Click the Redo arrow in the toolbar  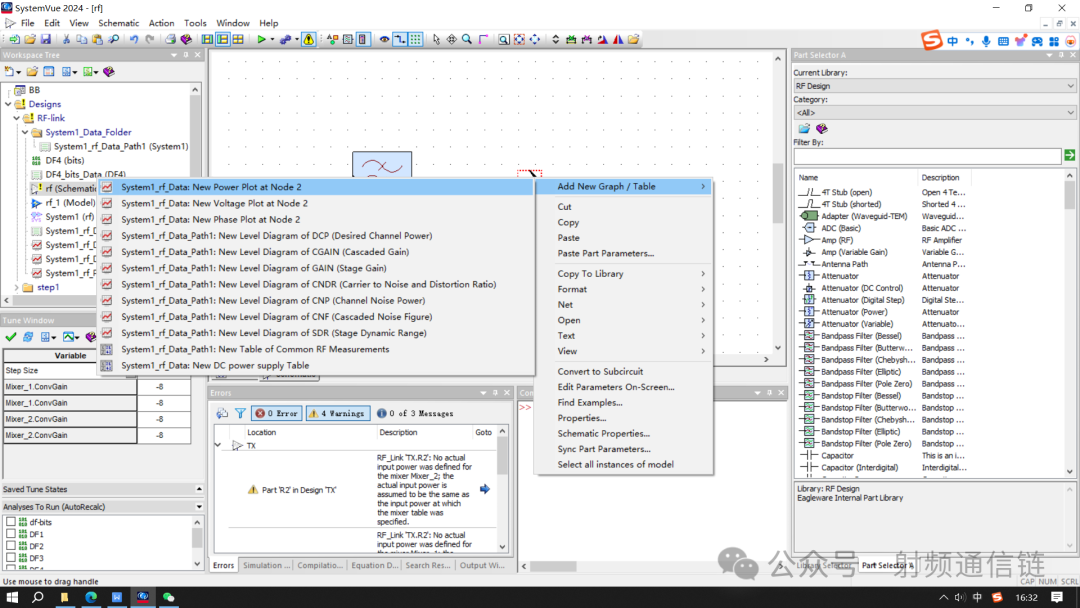point(149,39)
